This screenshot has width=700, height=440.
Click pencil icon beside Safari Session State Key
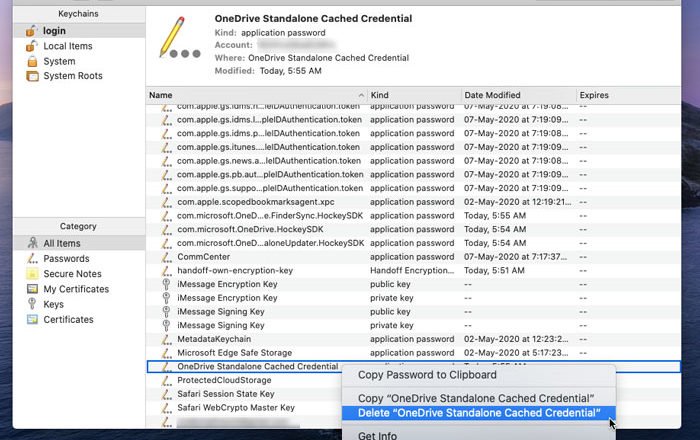pos(167,394)
